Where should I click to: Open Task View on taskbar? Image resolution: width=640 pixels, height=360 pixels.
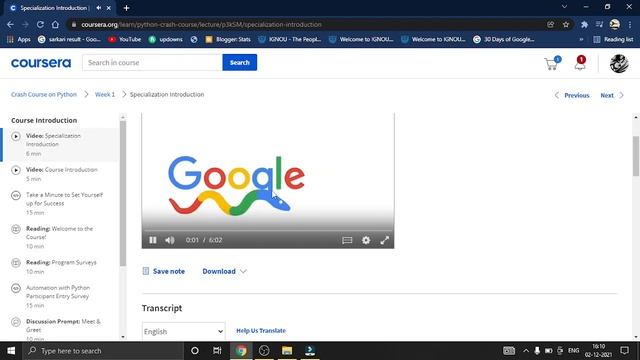(x=217, y=351)
